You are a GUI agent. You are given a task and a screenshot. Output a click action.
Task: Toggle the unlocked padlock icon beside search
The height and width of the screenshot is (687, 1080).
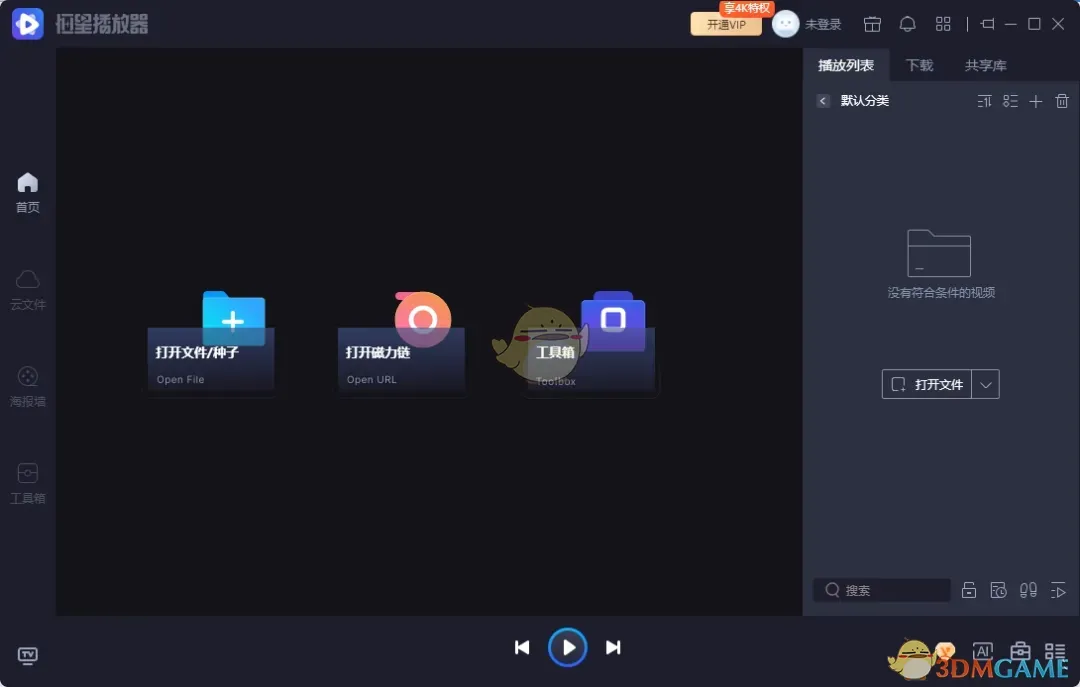(969, 590)
